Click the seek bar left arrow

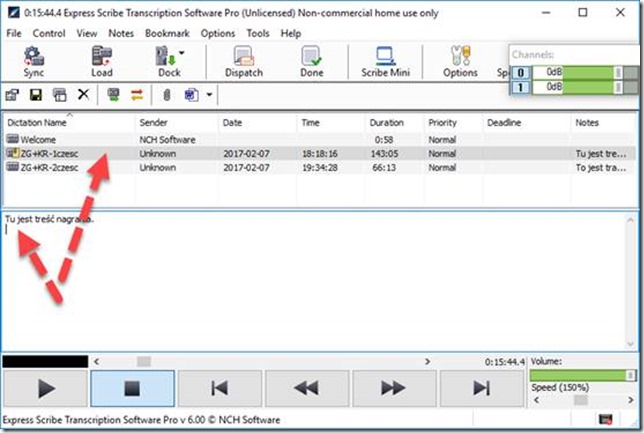coord(97,362)
